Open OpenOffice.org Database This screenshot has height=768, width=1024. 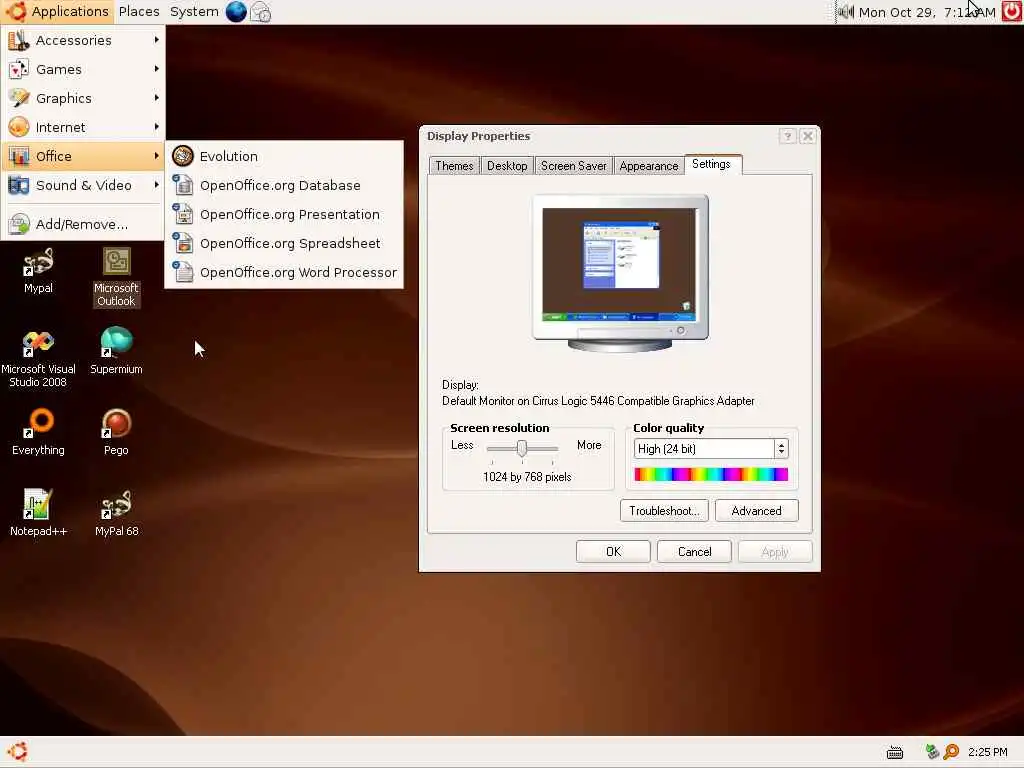coord(284,185)
